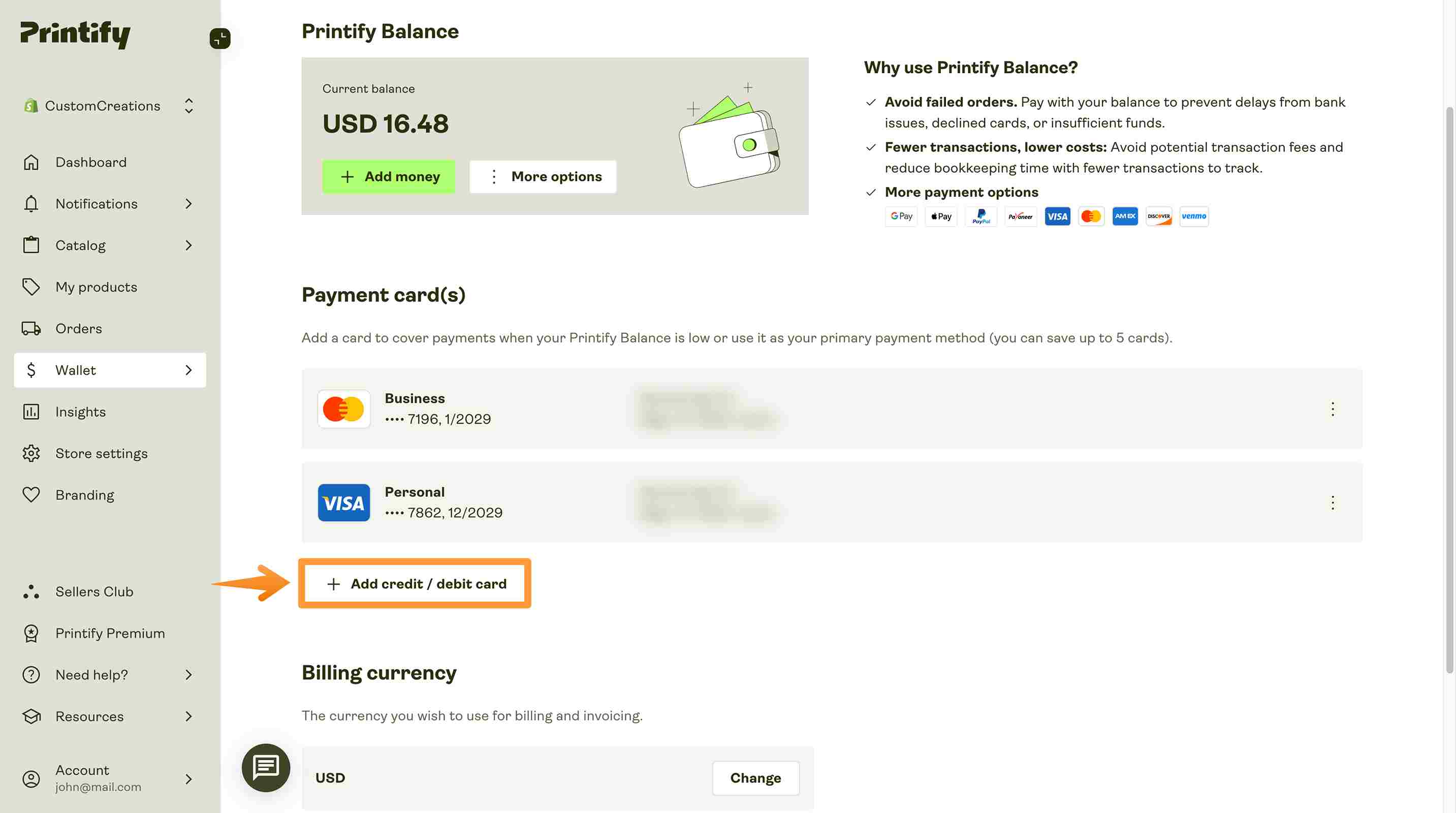Click the Branding heart icon
This screenshot has height=813, width=1456.
click(x=31, y=495)
